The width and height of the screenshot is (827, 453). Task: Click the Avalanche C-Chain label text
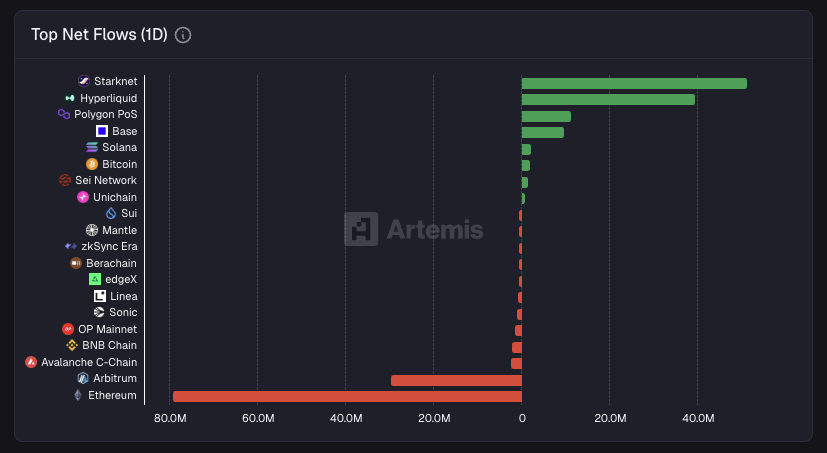coord(89,362)
